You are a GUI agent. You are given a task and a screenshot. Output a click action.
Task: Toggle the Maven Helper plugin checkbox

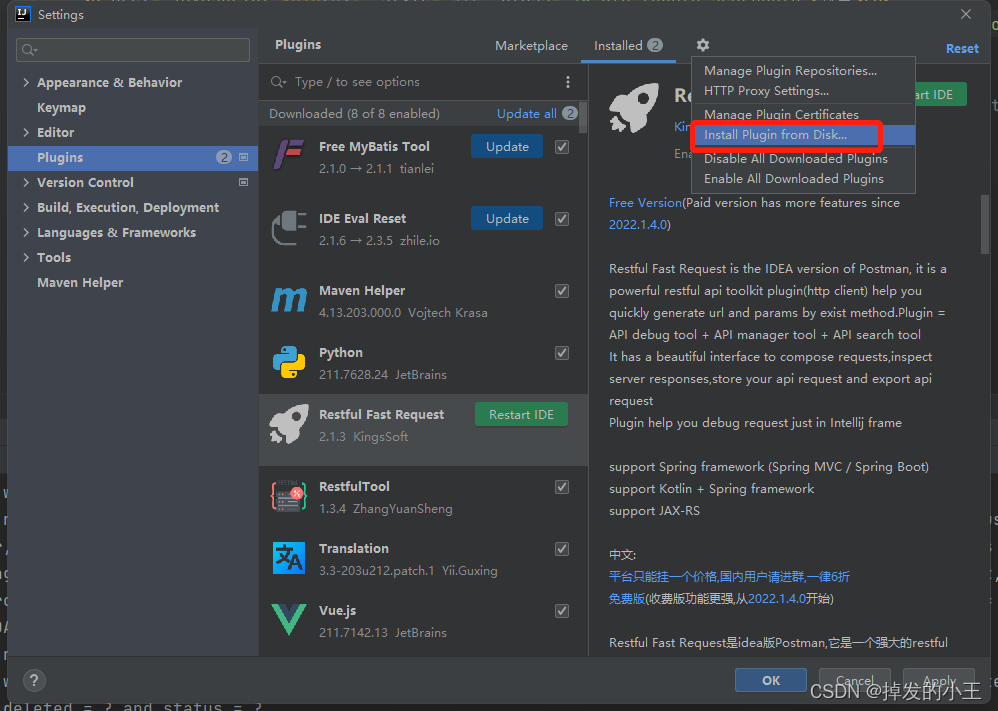[x=562, y=291]
